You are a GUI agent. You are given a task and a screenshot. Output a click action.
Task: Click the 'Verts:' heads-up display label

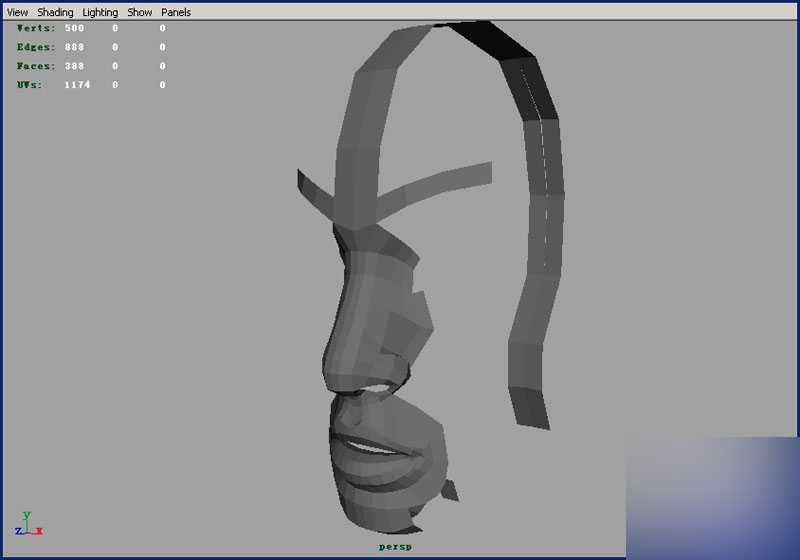tap(36, 28)
